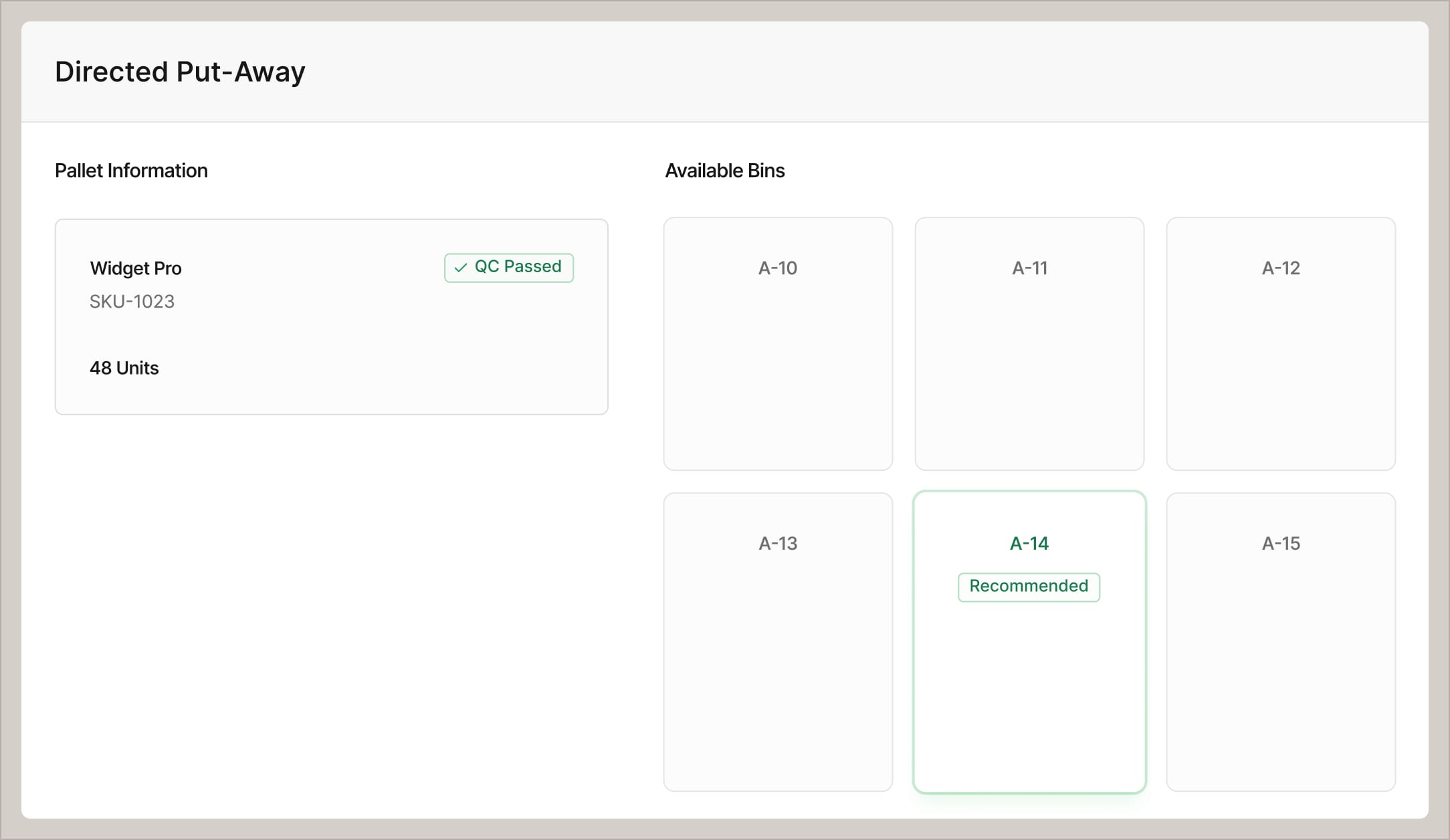The width and height of the screenshot is (1450, 840).
Task: Click the SKU-1023 label
Action: tap(132, 302)
